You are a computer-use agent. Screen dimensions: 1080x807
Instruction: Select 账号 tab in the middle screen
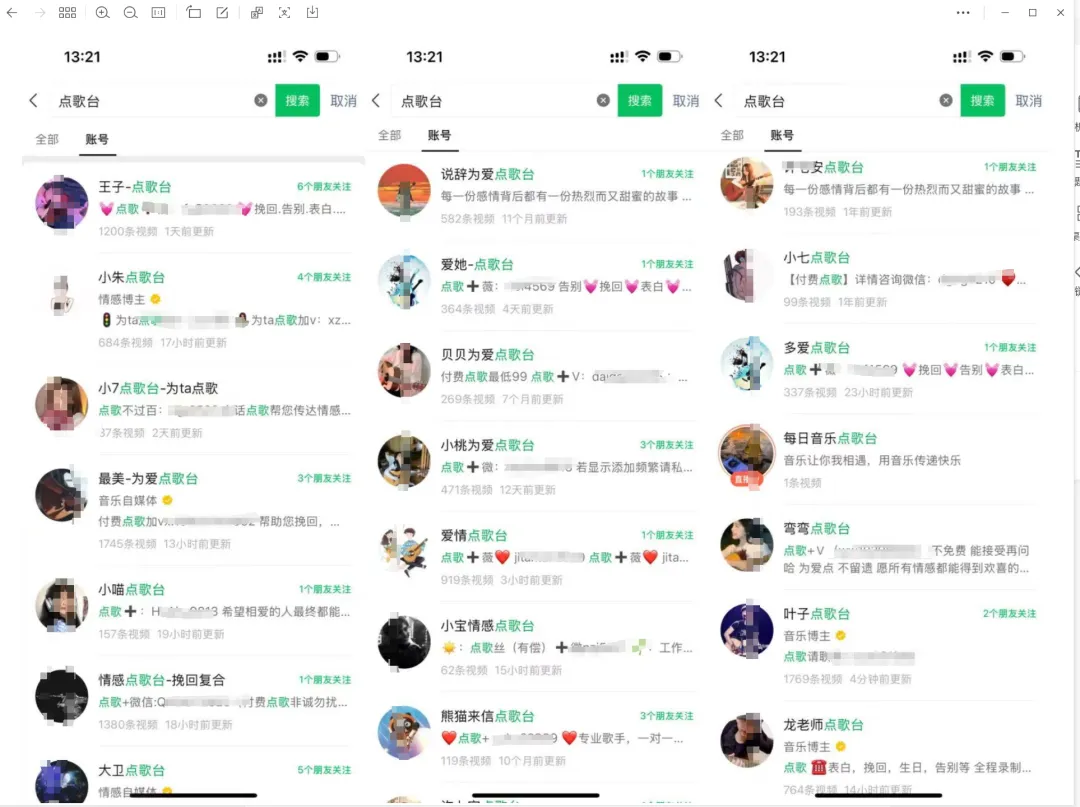click(439, 135)
